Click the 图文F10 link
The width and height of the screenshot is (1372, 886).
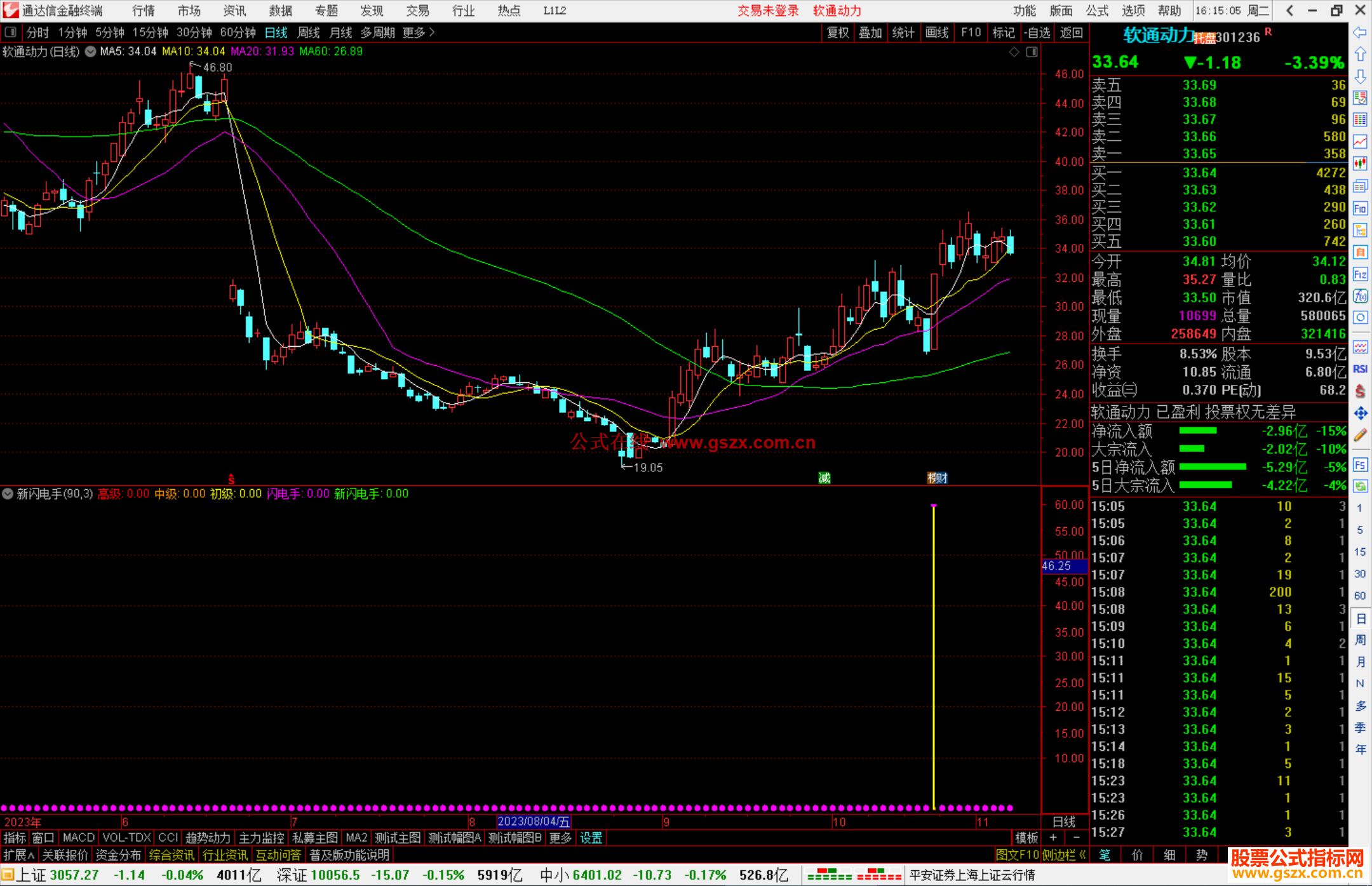click(1016, 855)
